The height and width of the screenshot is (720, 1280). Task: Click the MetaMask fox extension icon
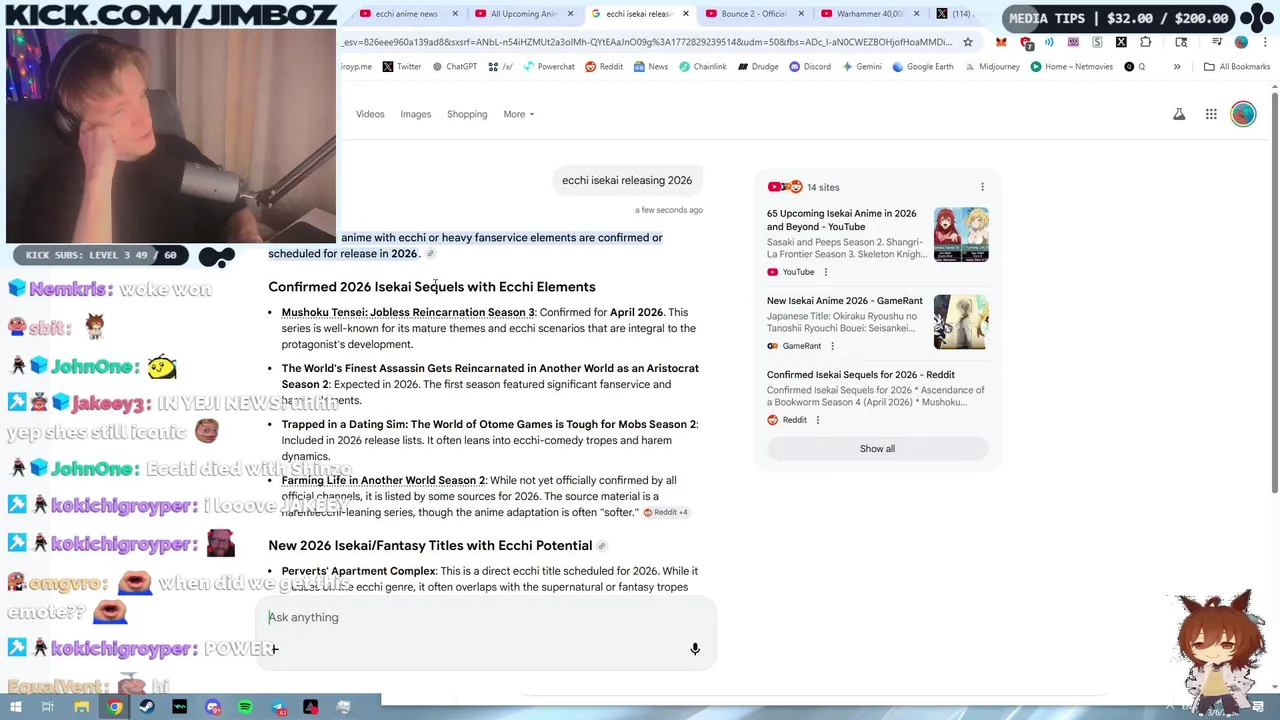click(x=1001, y=42)
